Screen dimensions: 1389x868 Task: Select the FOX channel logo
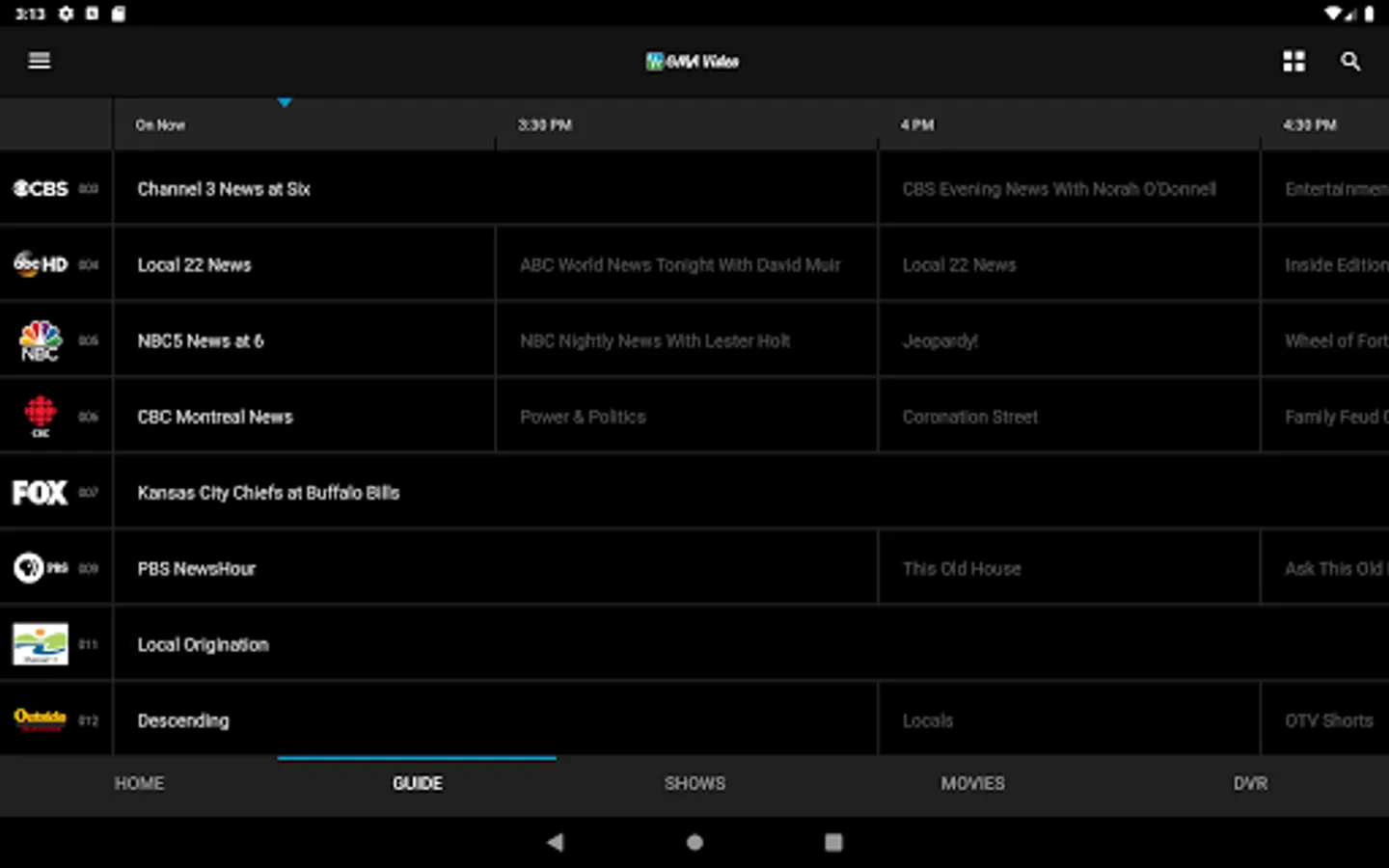(x=40, y=493)
